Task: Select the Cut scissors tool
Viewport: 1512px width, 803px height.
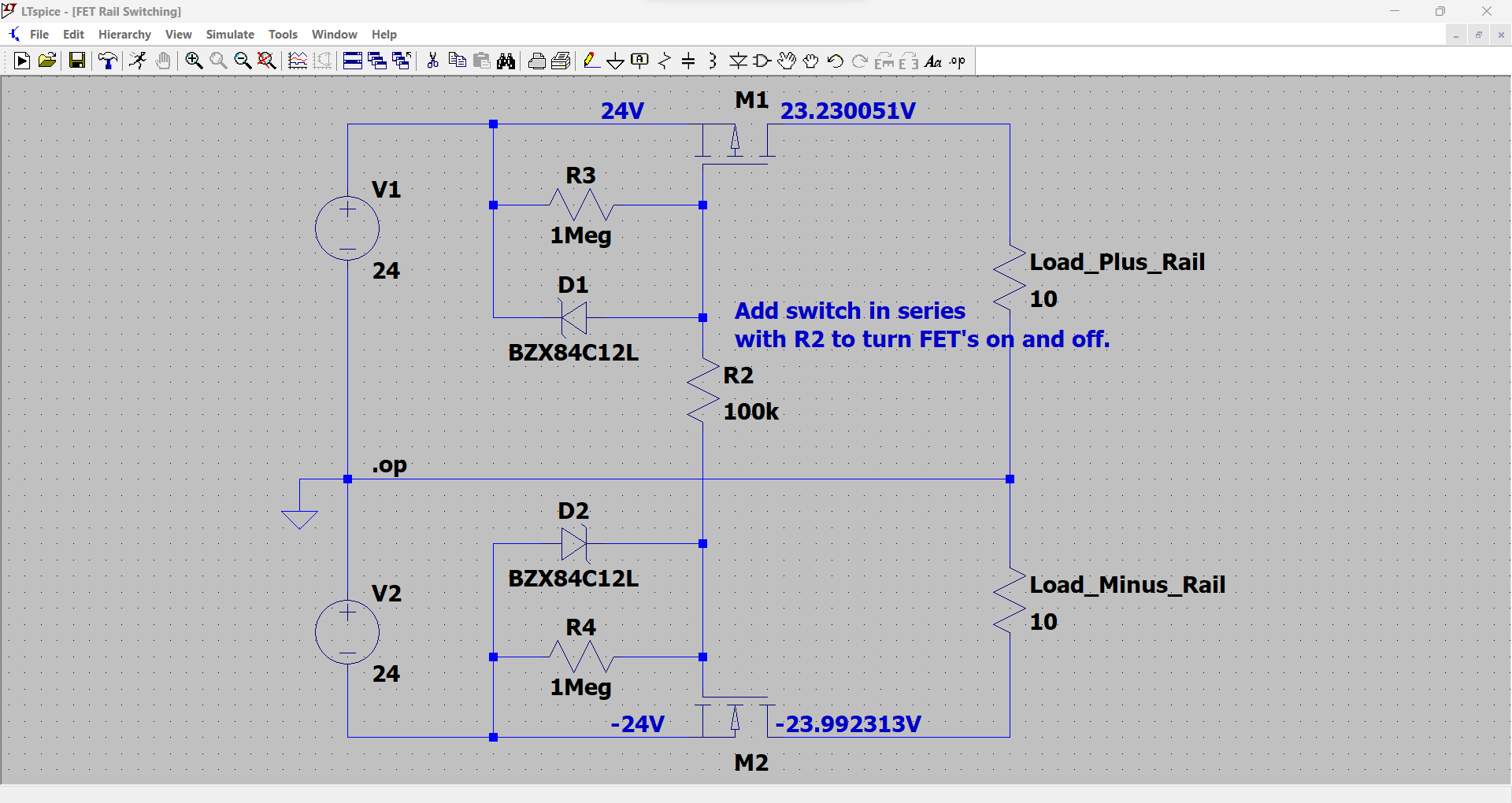Action: (432, 61)
